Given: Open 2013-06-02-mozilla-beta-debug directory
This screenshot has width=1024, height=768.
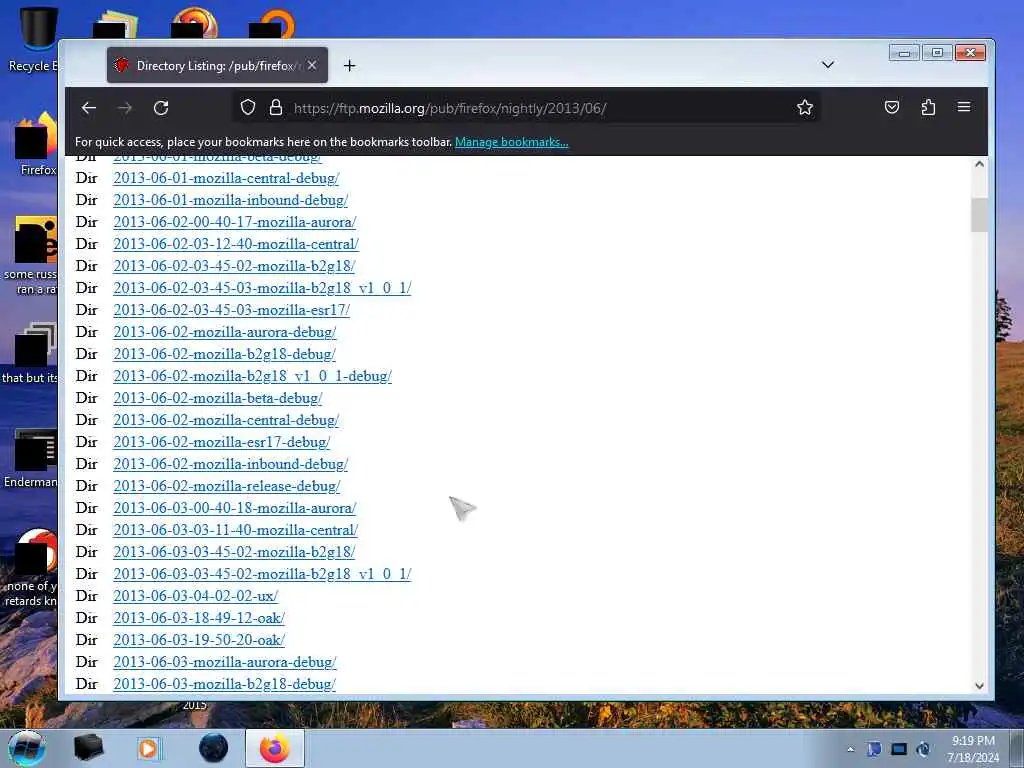Looking at the screenshot, I should (217, 398).
